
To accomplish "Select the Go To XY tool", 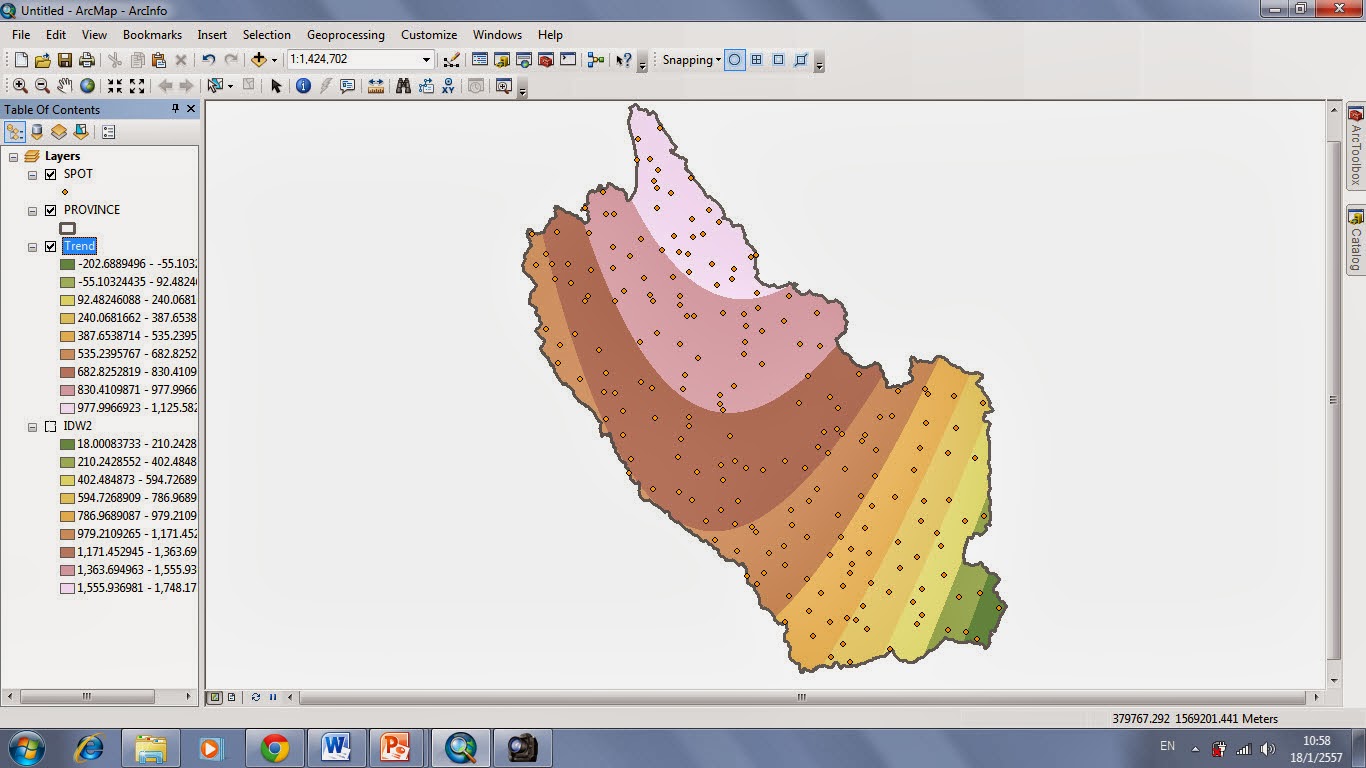I will click(448, 86).
